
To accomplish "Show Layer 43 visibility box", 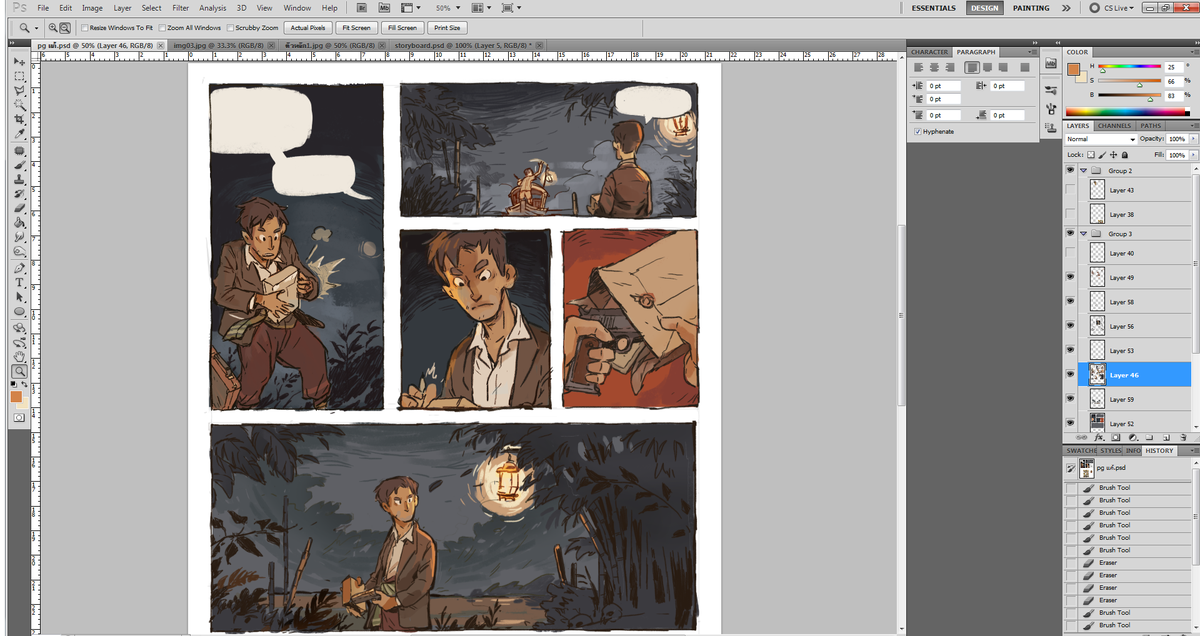I will pyautogui.click(x=1071, y=190).
